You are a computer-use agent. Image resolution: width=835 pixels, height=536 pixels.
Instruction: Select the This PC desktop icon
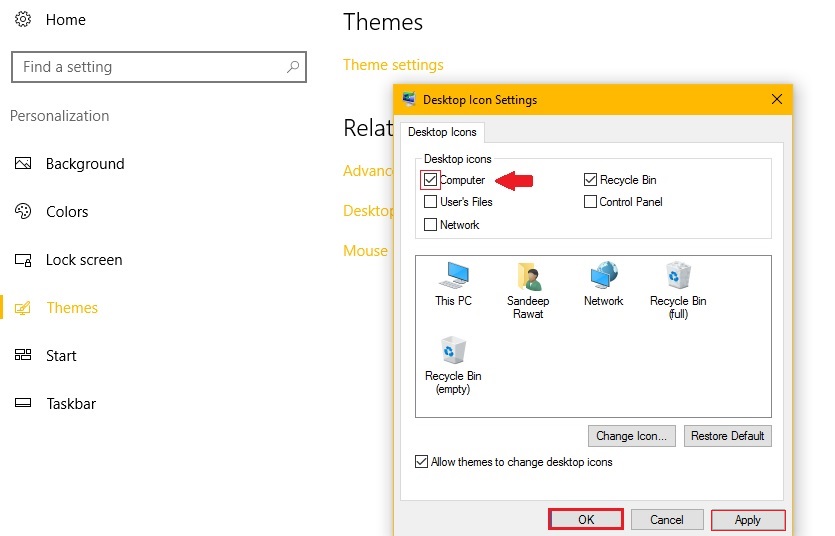pos(453,277)
